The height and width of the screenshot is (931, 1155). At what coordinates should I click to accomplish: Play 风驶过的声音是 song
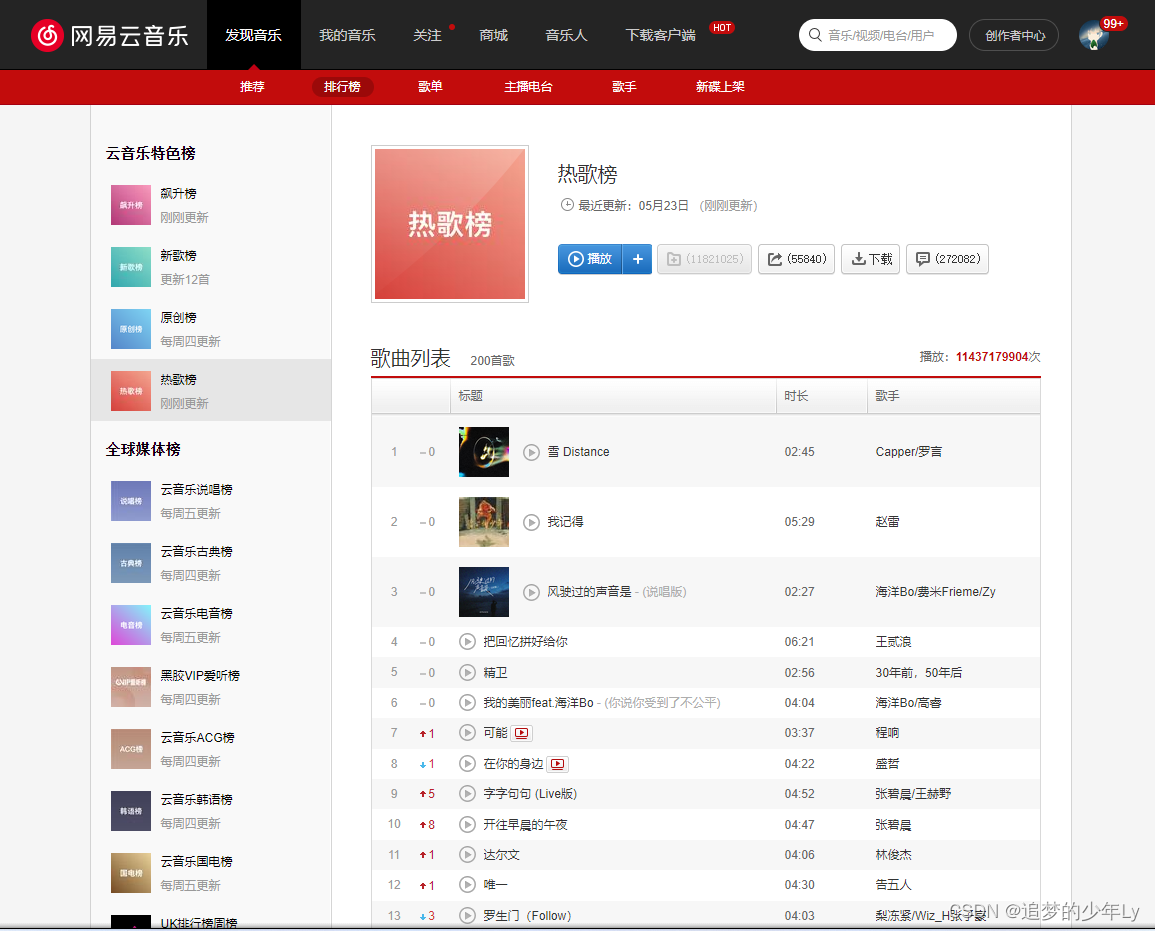tap(531, 592)
